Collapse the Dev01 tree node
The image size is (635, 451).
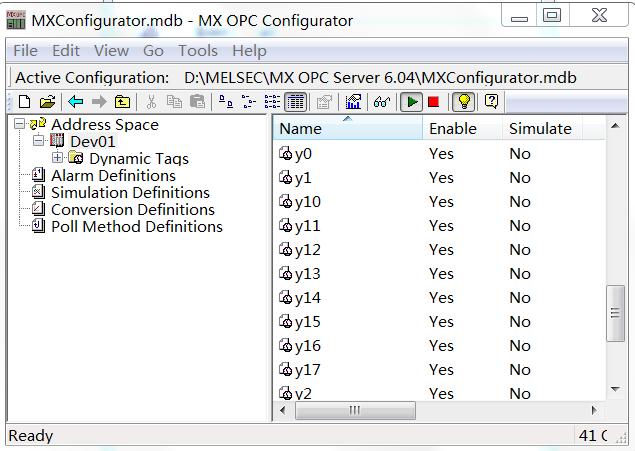[x=38, y=140]
